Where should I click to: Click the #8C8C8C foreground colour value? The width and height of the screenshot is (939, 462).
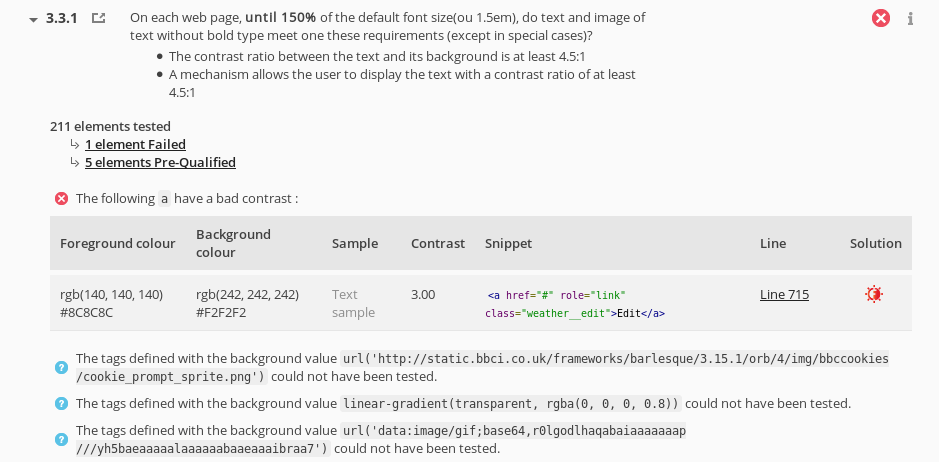pyautogui.click(x=86, y=312)
